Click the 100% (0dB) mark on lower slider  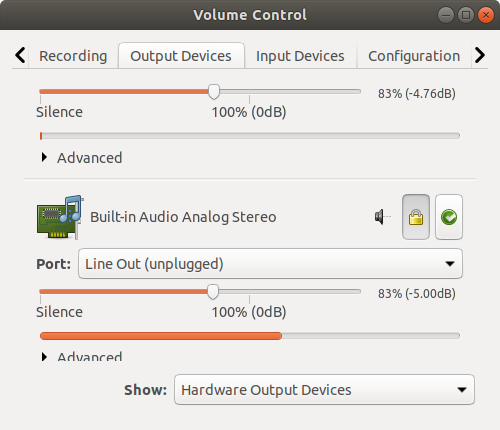coord(249,312)
